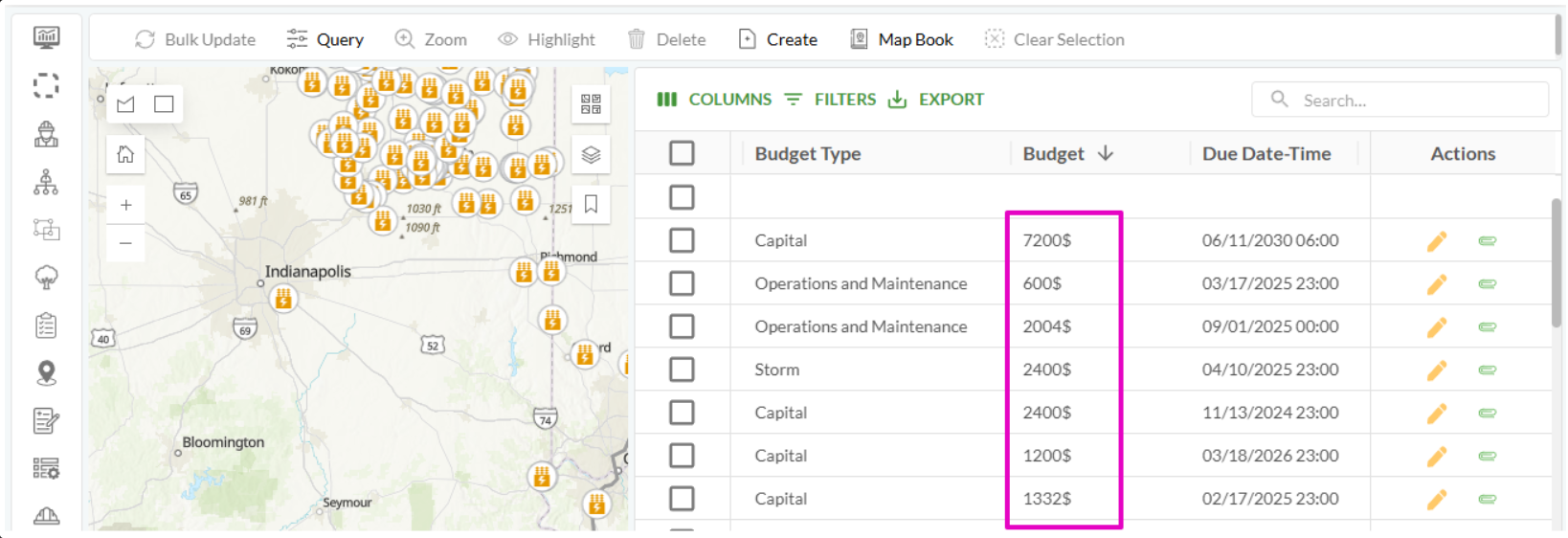The image size is (1568, 538).
Task: Sort by Budget column arrow
Action: (1106, 153)
